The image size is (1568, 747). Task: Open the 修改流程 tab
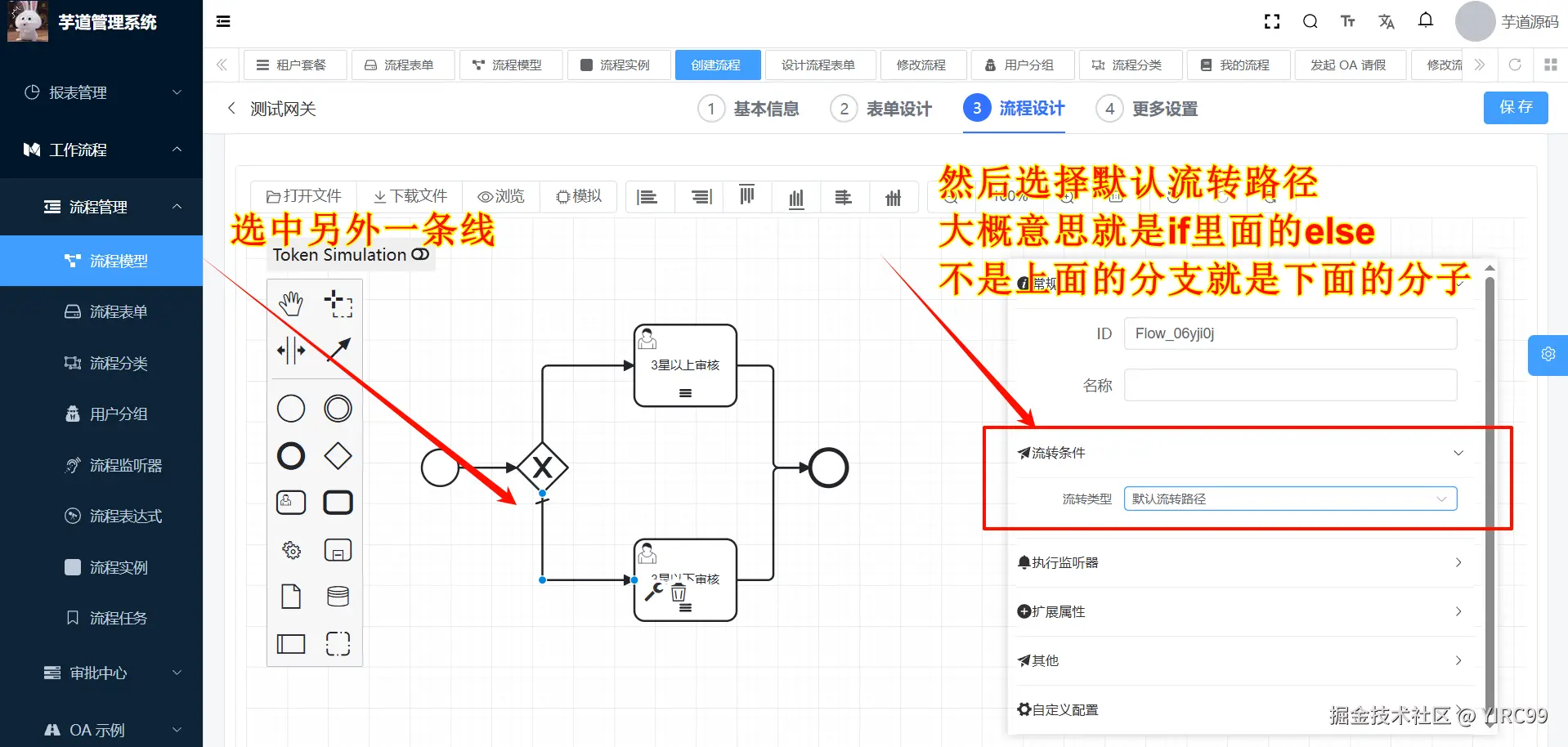point(923,65)
